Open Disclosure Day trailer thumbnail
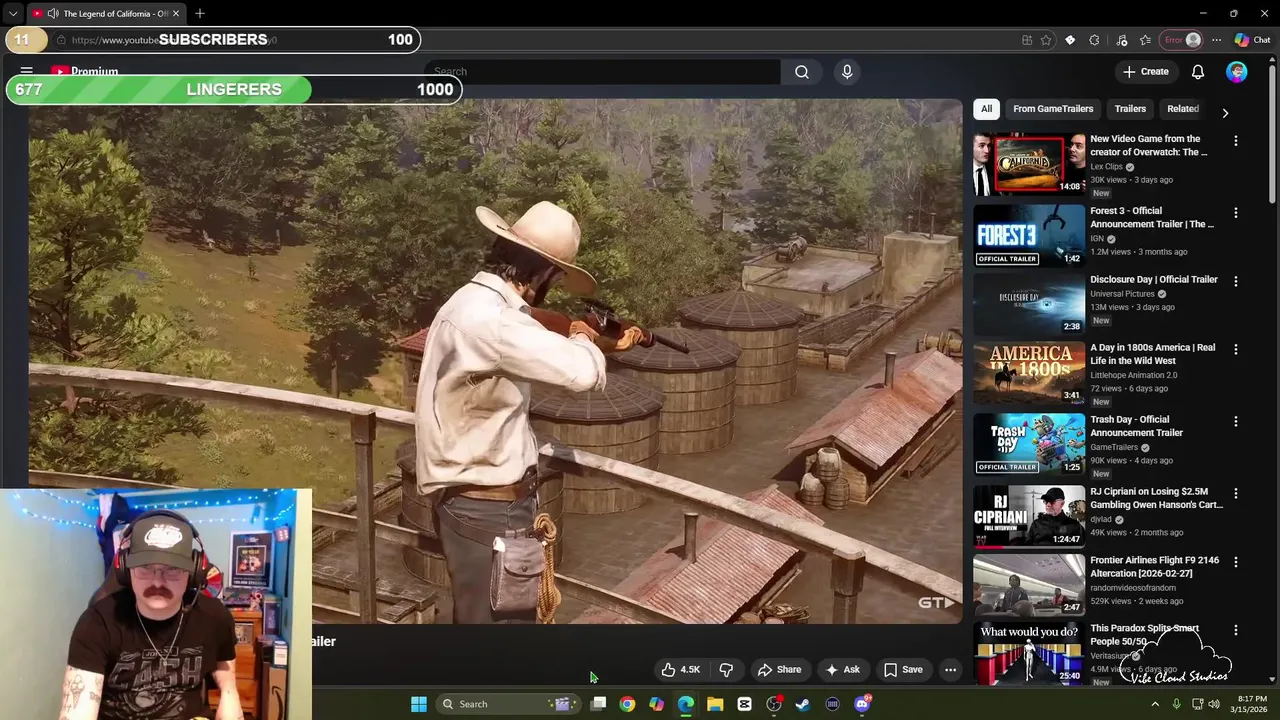 point(1029,304)
